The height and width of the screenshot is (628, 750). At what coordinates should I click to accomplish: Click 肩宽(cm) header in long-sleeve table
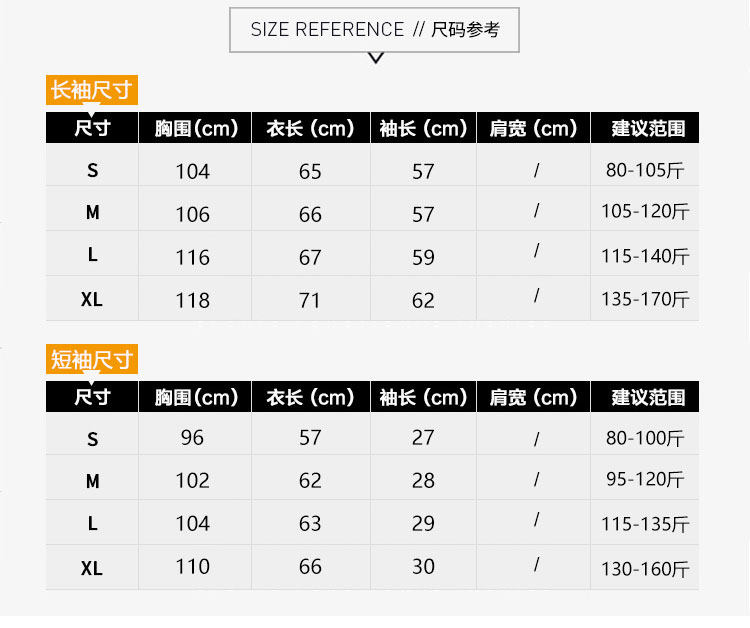pos(533,128)
